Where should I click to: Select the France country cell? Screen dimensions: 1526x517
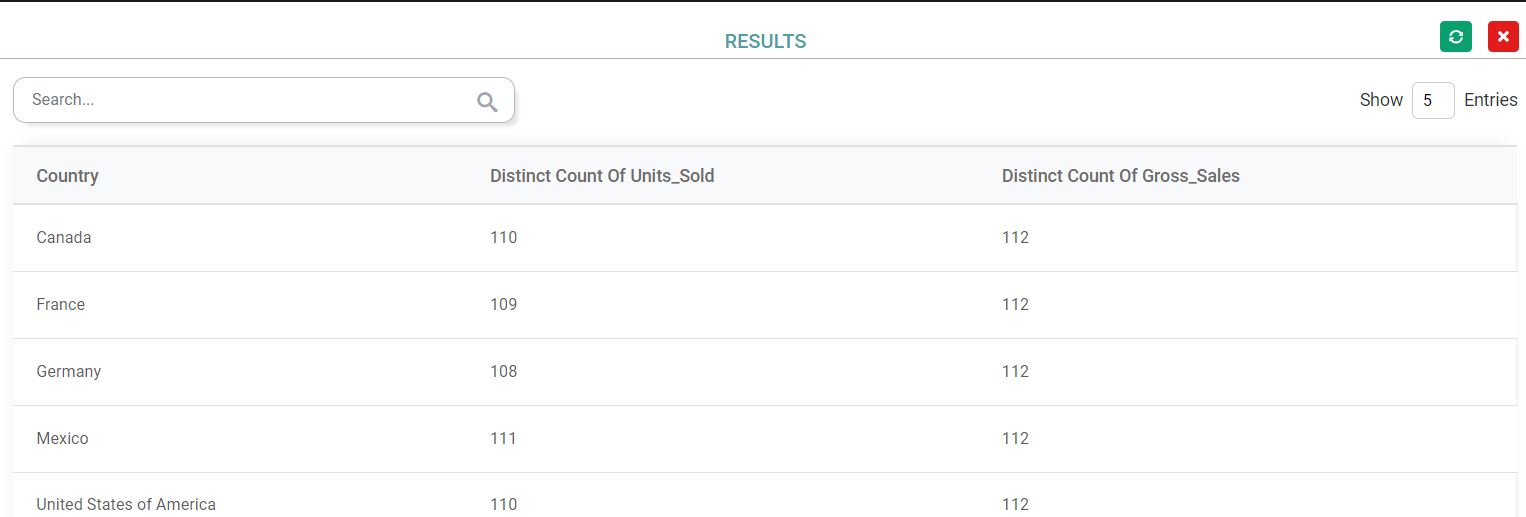click(x=60, y=305)
